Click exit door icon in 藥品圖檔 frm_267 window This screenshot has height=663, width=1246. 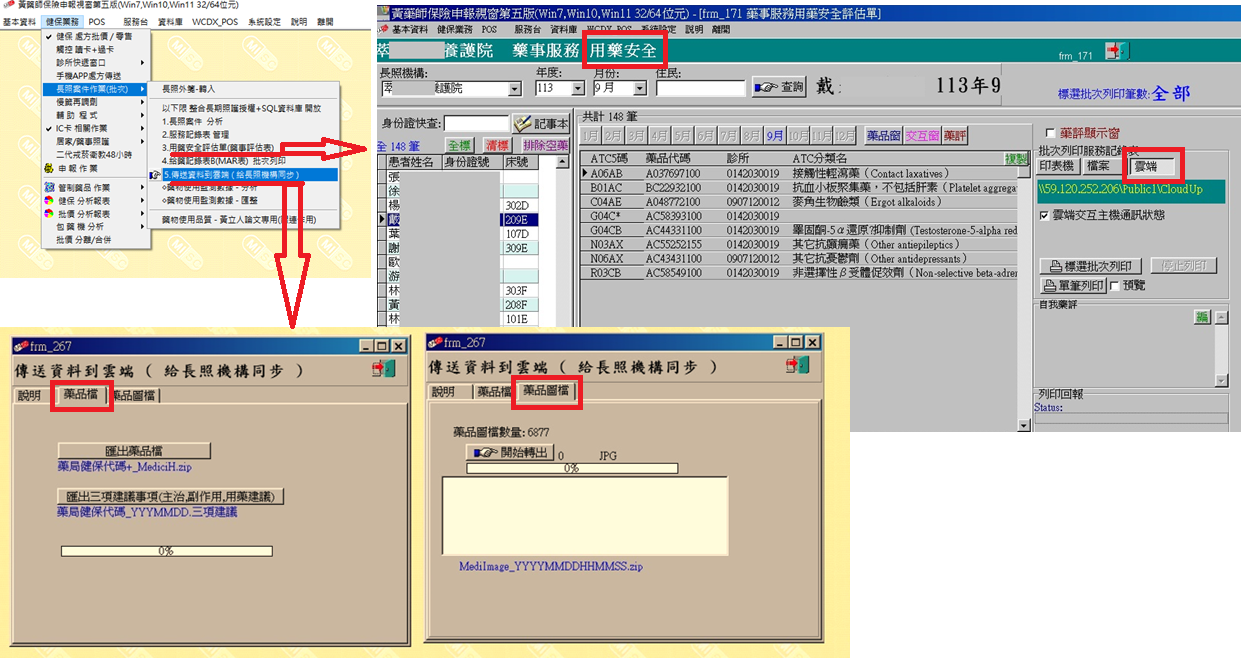799,365
